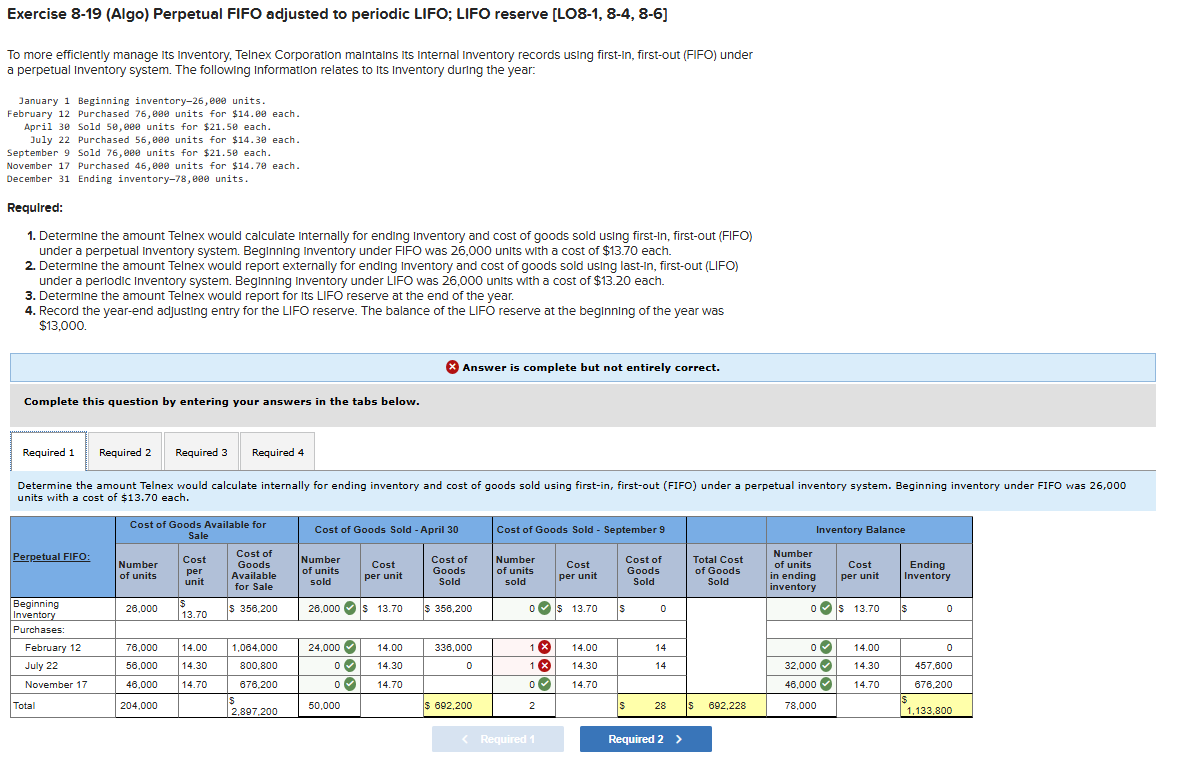Click the green checkmark beside 24,000 February 12 units sold
This screenshot has height=763, width=1203.
point(349,646)
